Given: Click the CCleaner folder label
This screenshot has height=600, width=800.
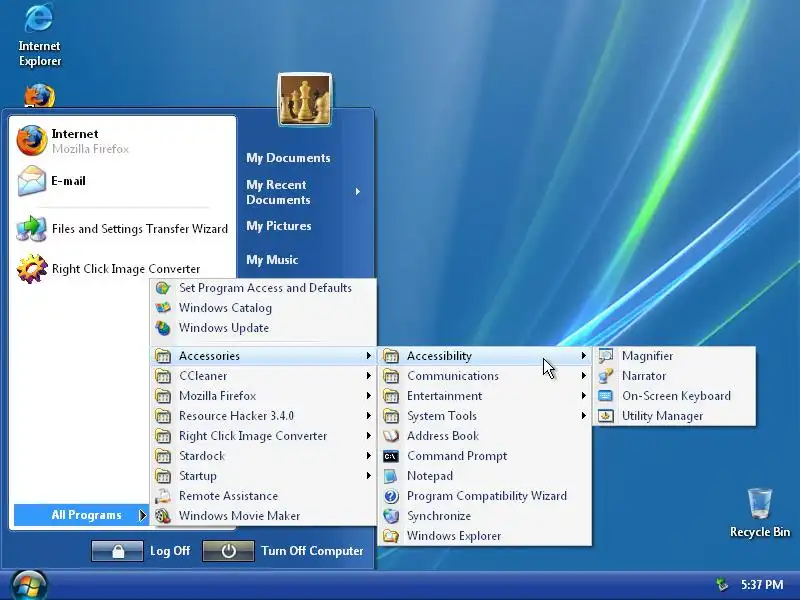Looking at the screenshot, I should pos(203,376).
